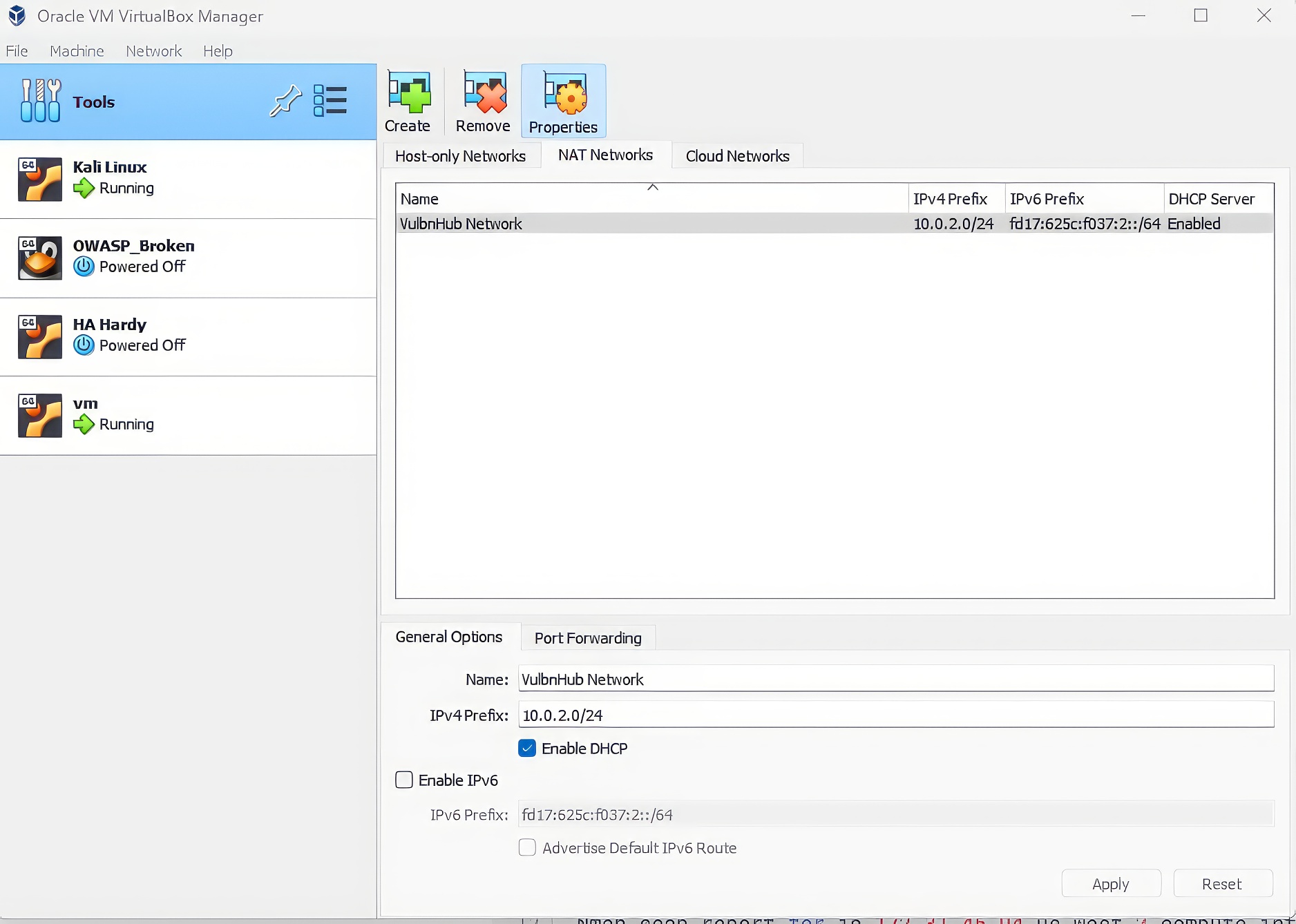Viewport: 1296px width, 924px height.
Task: Click the IPv6 Prefix column header
Action: point(1085,199)
